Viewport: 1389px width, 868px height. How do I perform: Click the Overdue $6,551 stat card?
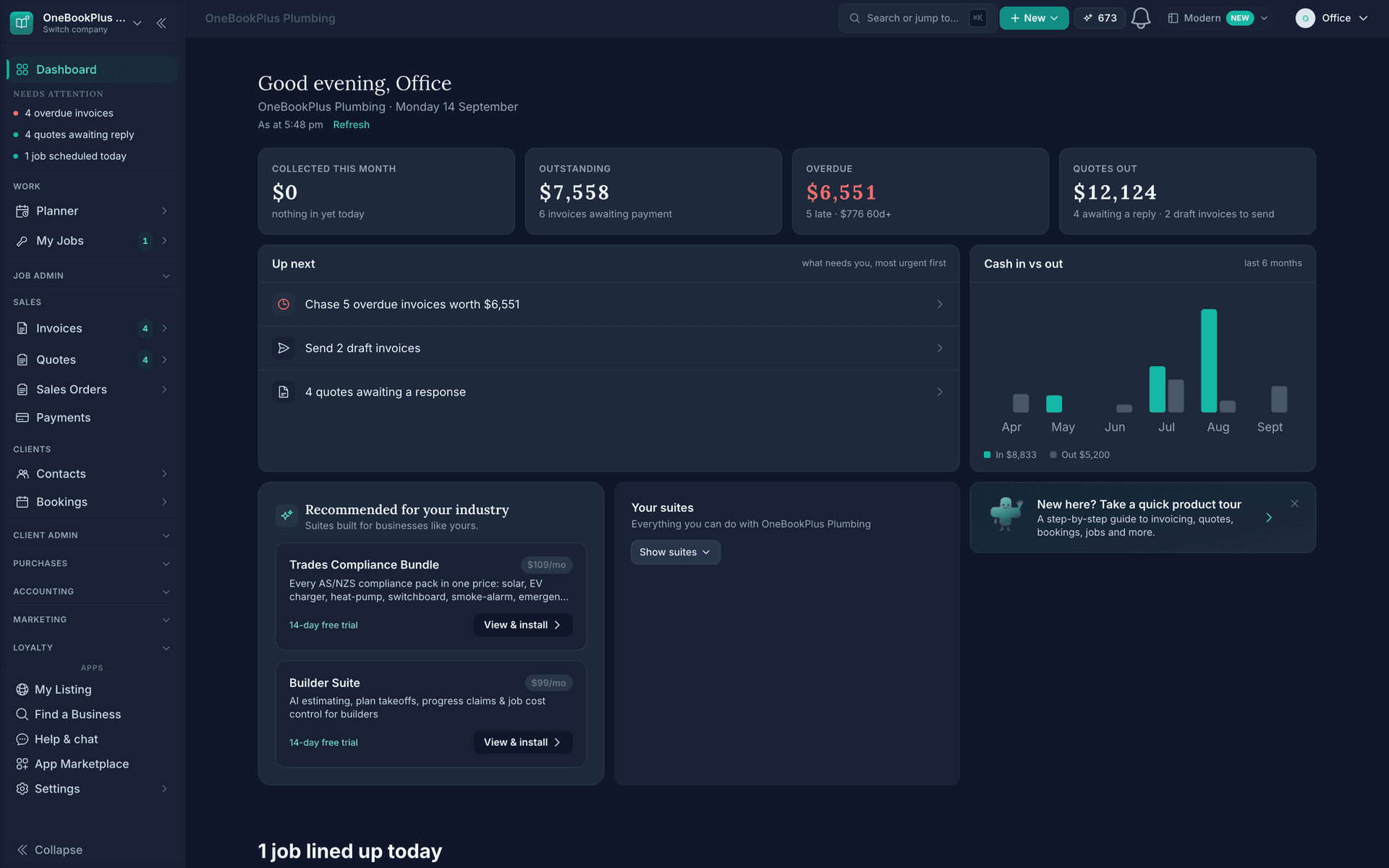click(920, 192)
